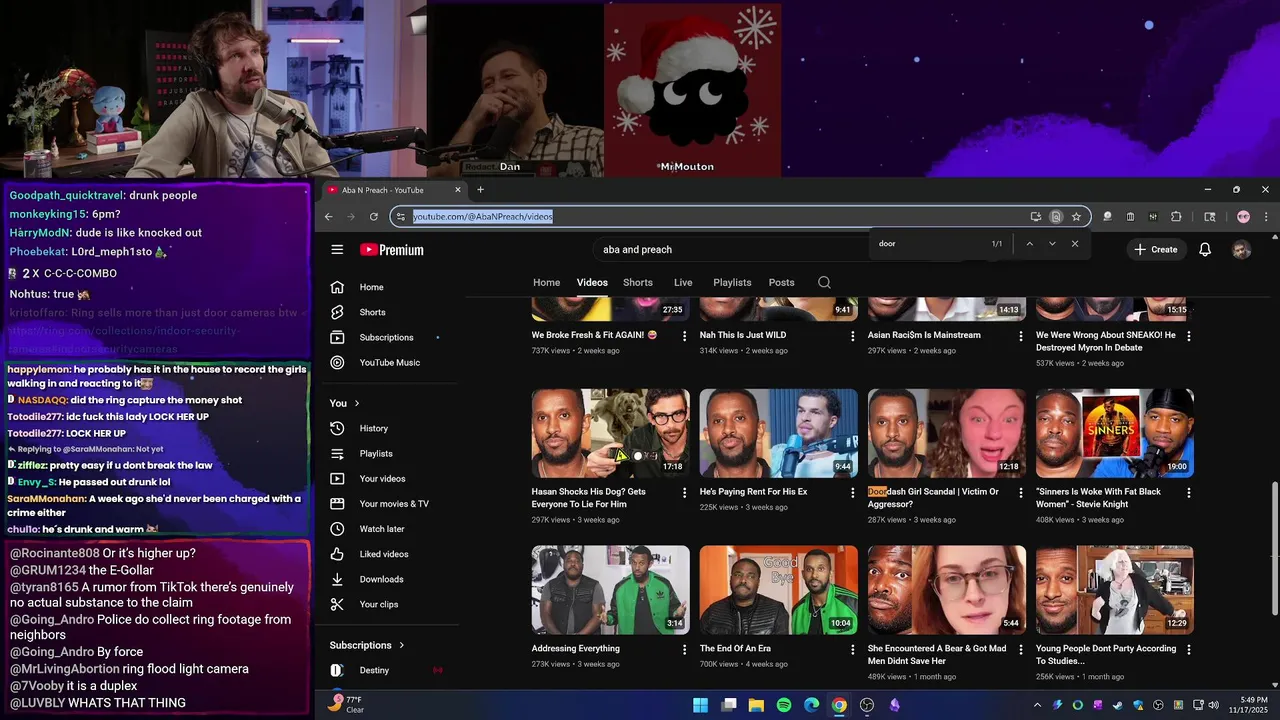Go back in Chrome navigation
Viewport: 1280px width, 720px height.
(328, 216)
